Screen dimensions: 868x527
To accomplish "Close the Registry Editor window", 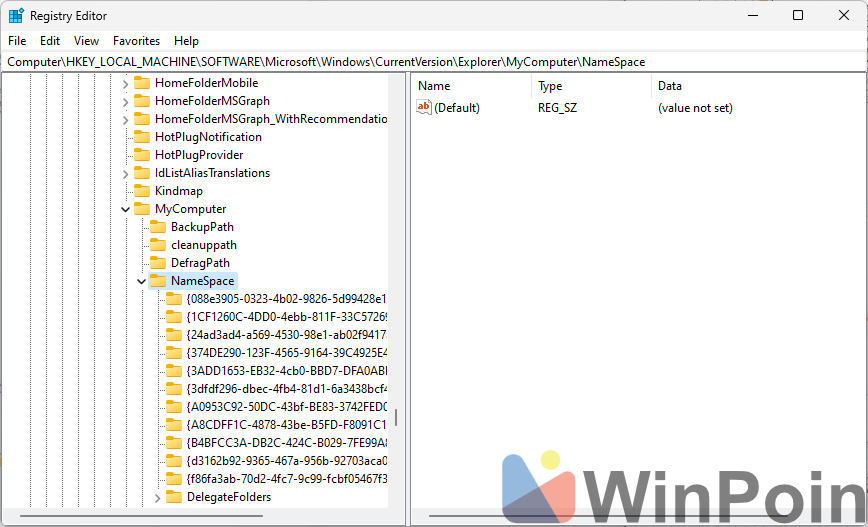I will pos(844,16).
